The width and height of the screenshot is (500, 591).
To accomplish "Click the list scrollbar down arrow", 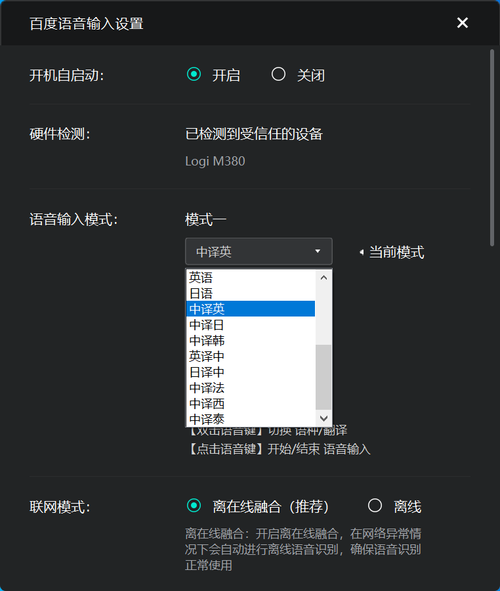I will pos(324,418).
